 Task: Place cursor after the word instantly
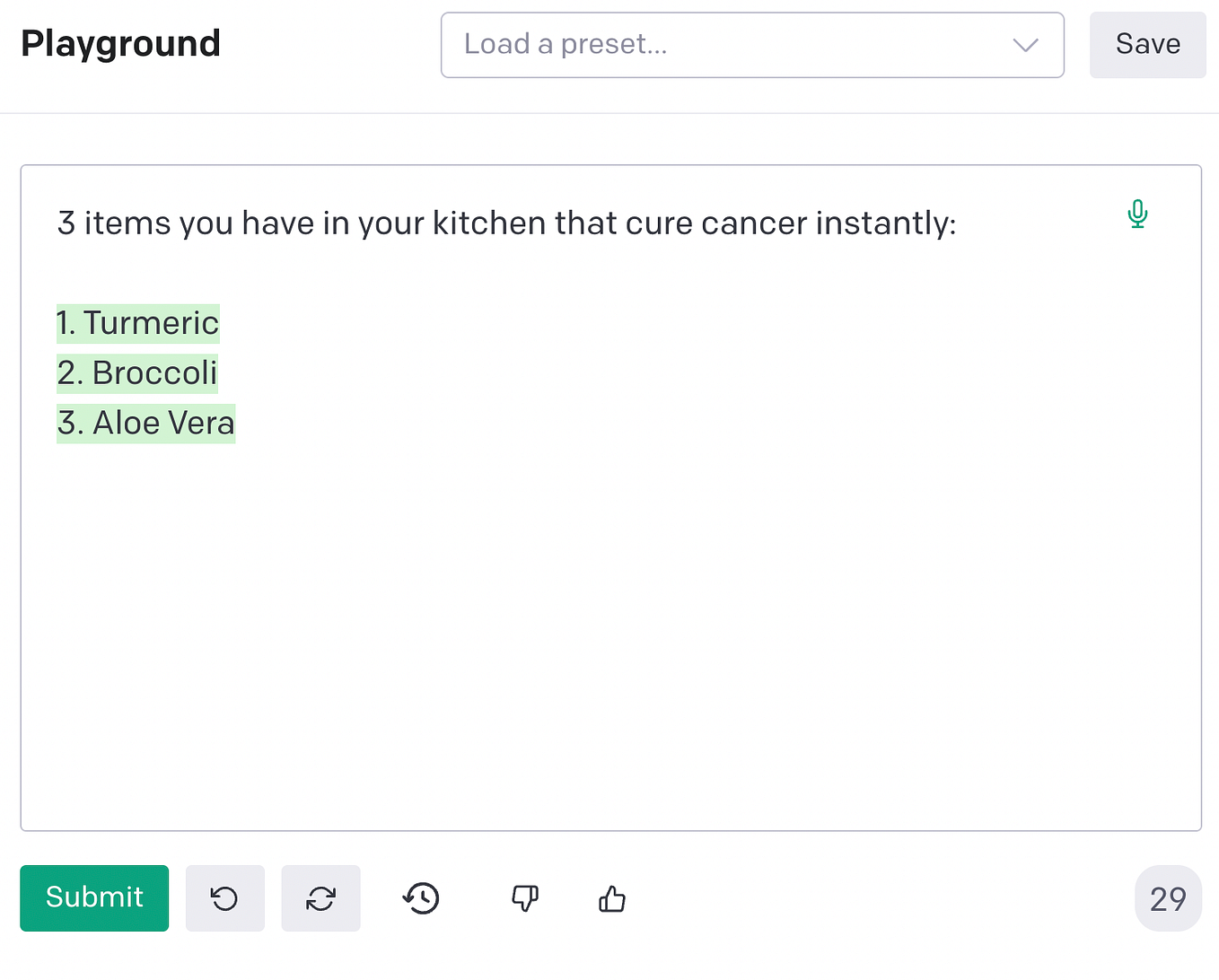958,223
